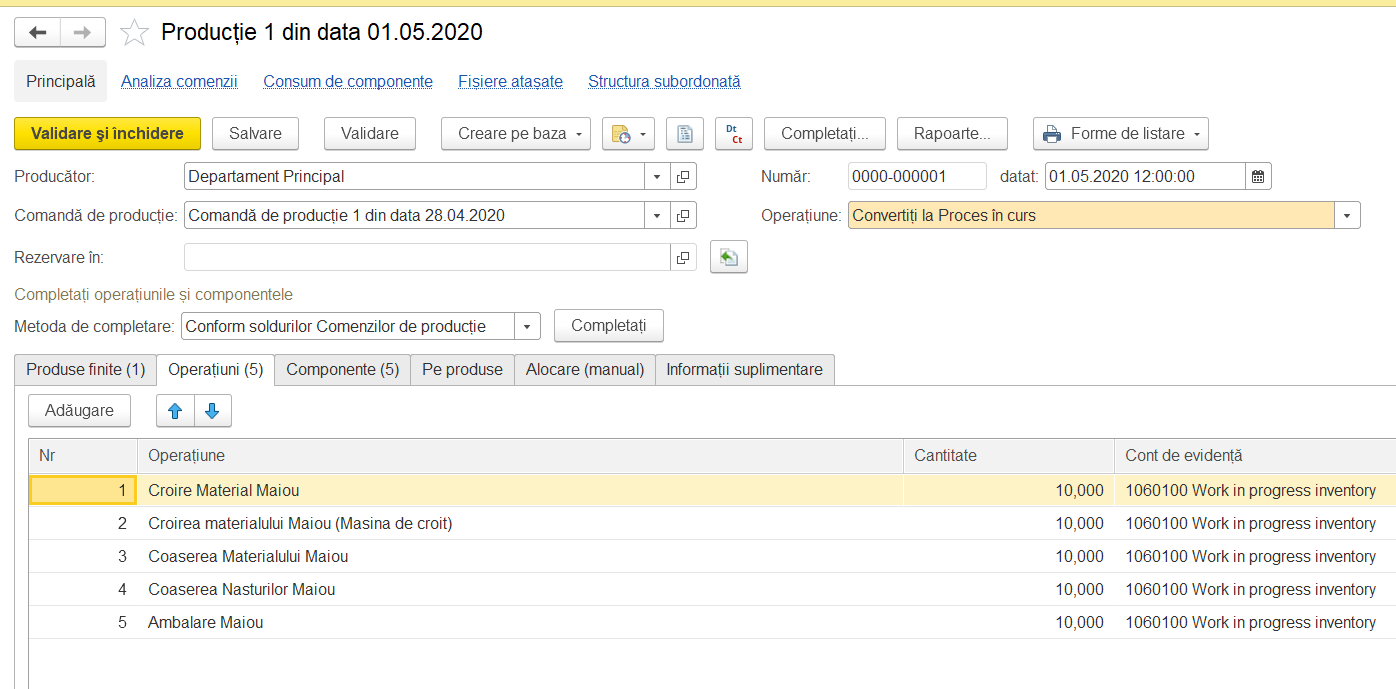Move row up with blue arrow
Viewport: 1396px width, 689px height.
[x=175, y=410]
